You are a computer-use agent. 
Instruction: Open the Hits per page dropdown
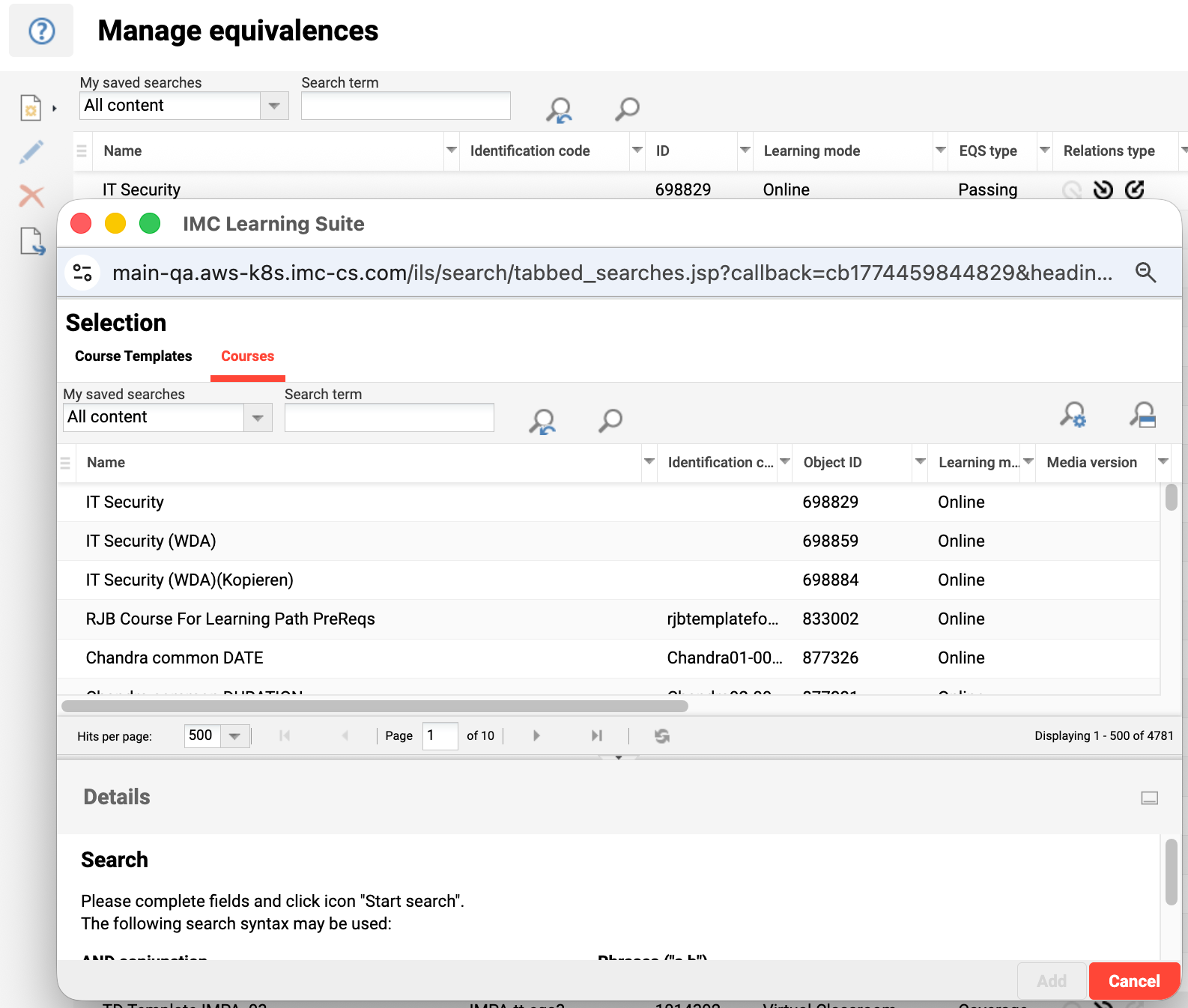[x=234, y=736]
